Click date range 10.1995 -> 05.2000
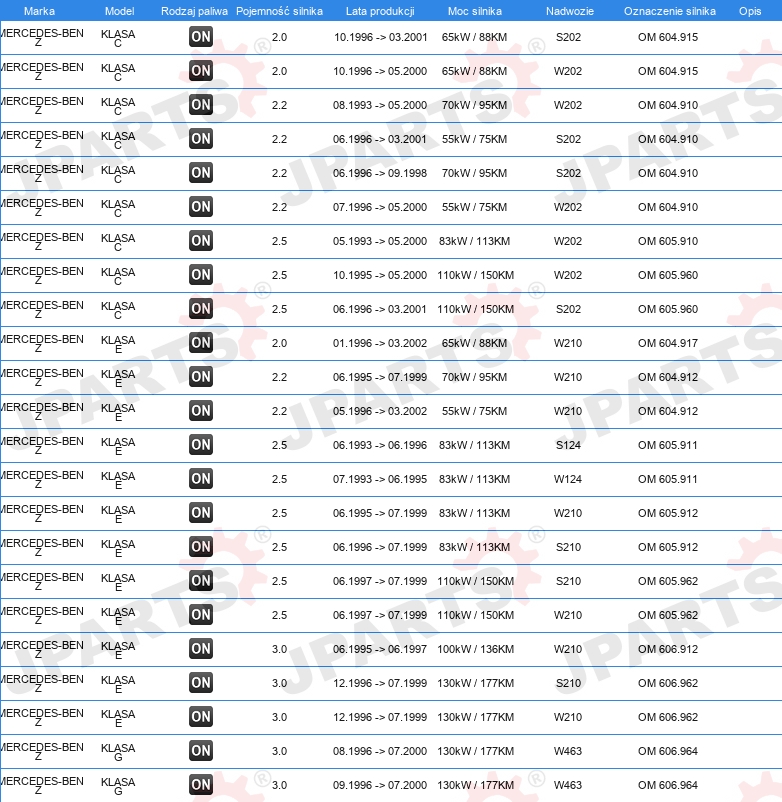The image size is (782, 802). pyautogui.click(x=379, y=275)
